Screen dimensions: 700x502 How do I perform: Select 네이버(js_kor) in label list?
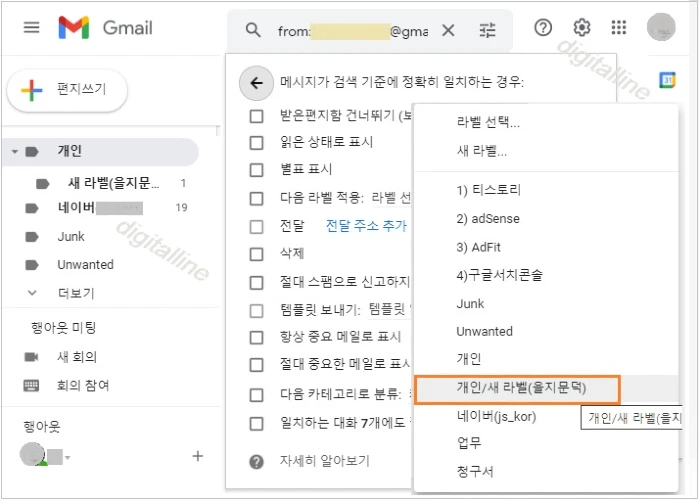(496, 417)
